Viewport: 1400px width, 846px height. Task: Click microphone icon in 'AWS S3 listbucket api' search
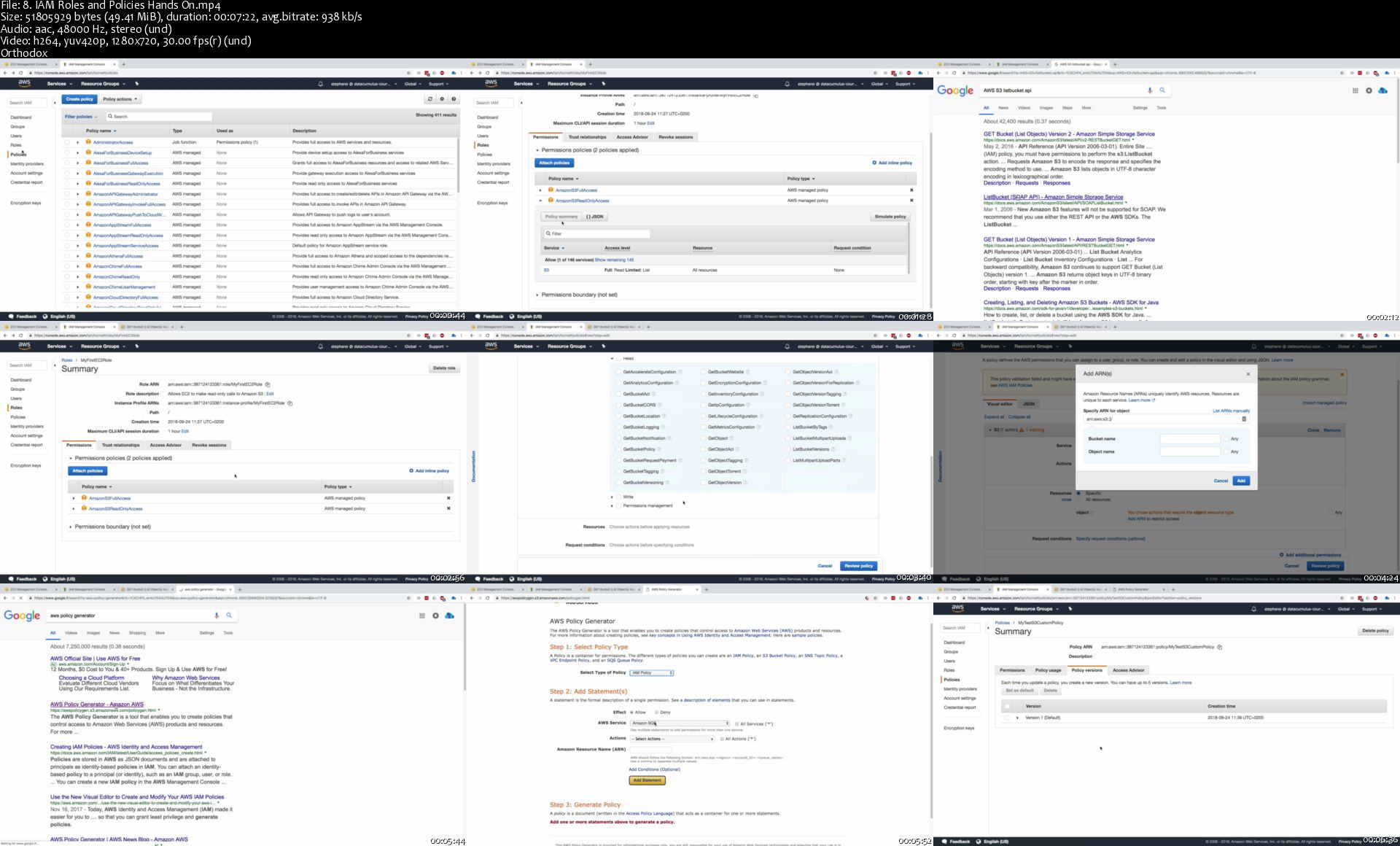[1150, 90]
